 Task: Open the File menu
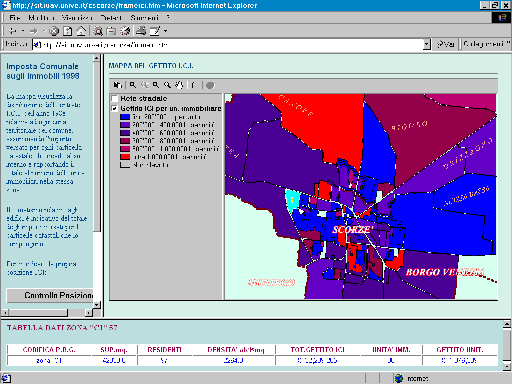15,18
